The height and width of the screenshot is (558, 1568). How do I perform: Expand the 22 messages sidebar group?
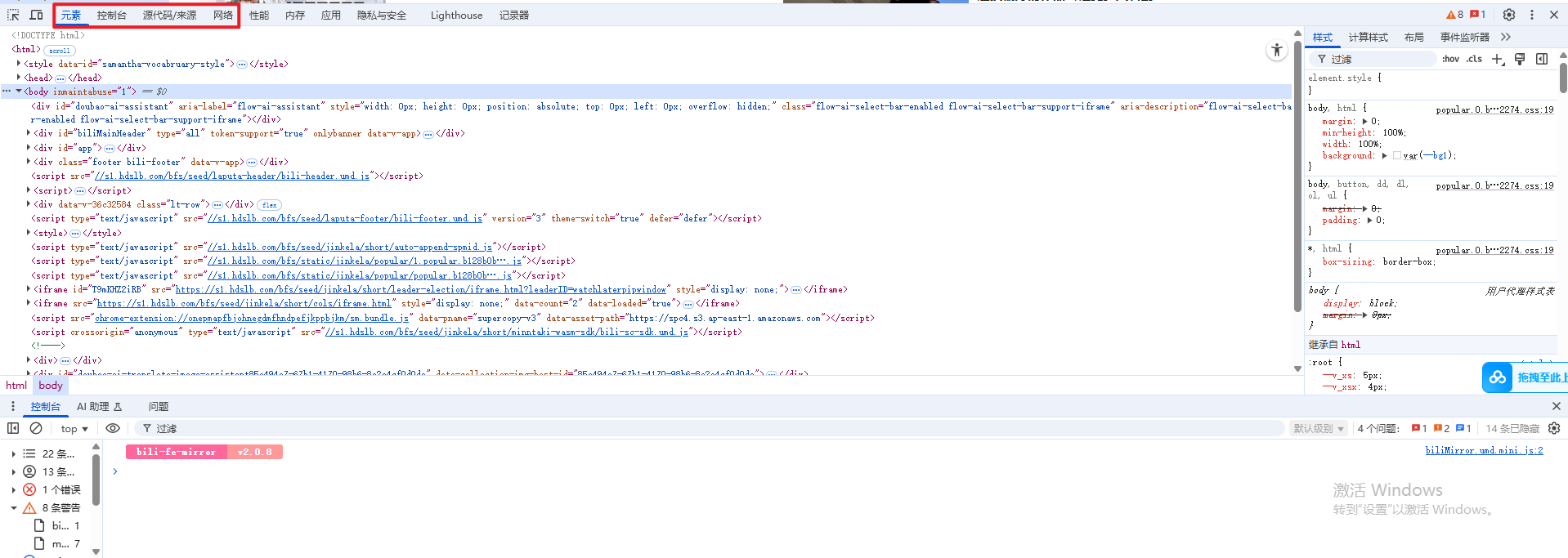(x=13, y=453)
